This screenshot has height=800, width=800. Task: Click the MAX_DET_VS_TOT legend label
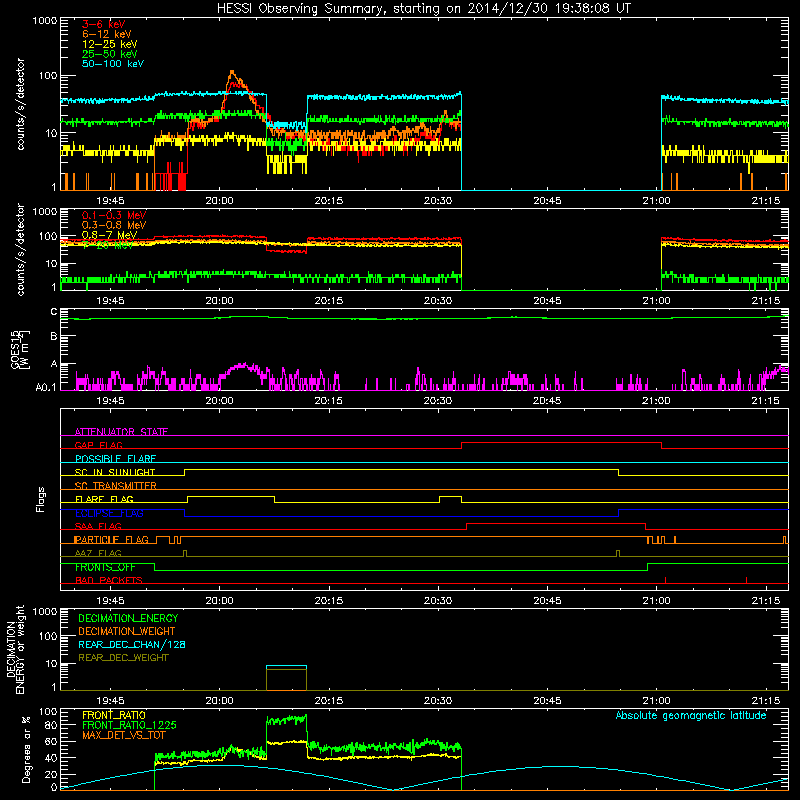tap(124, 735)
